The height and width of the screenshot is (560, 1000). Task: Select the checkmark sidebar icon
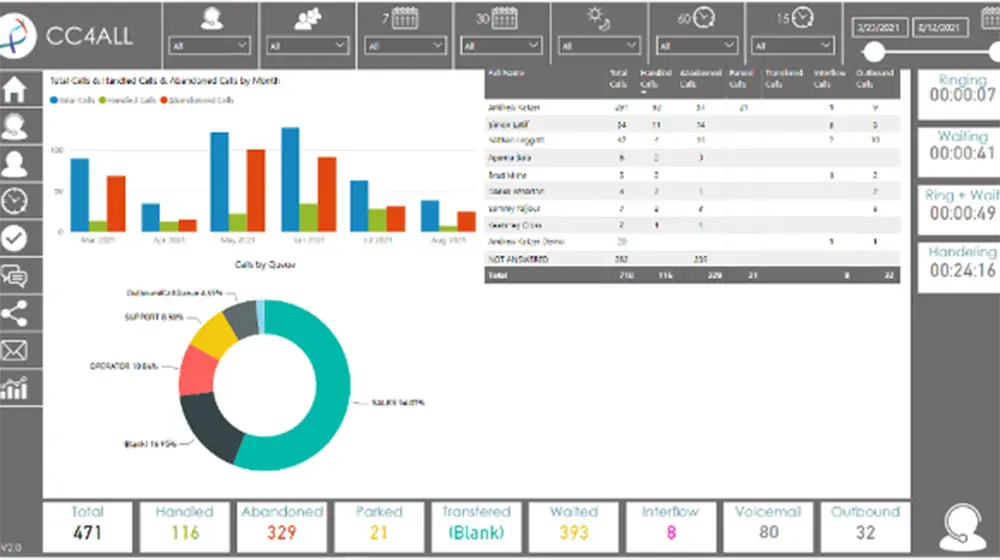15,239
